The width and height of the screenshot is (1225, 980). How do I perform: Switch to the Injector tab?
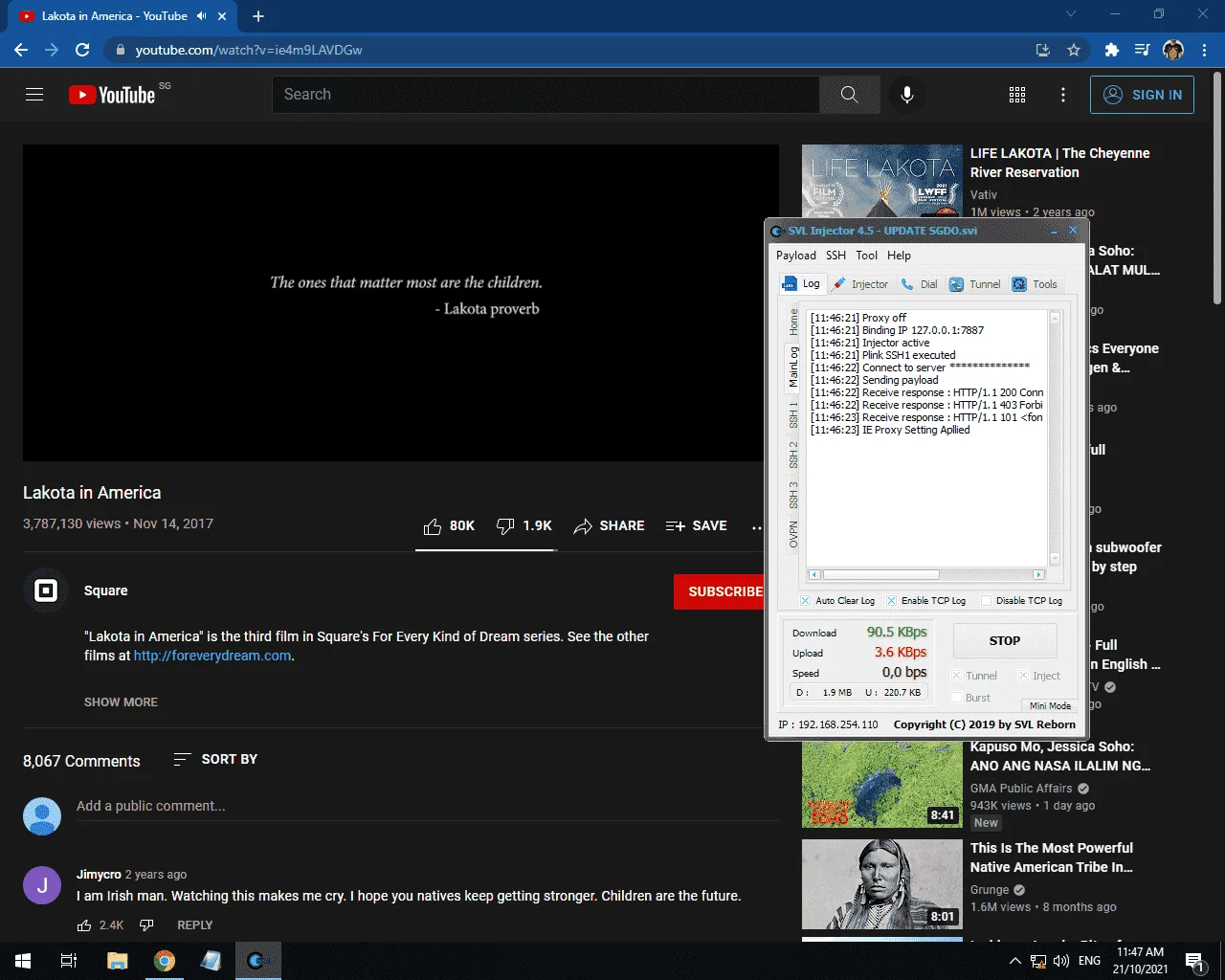coord(860,284)
